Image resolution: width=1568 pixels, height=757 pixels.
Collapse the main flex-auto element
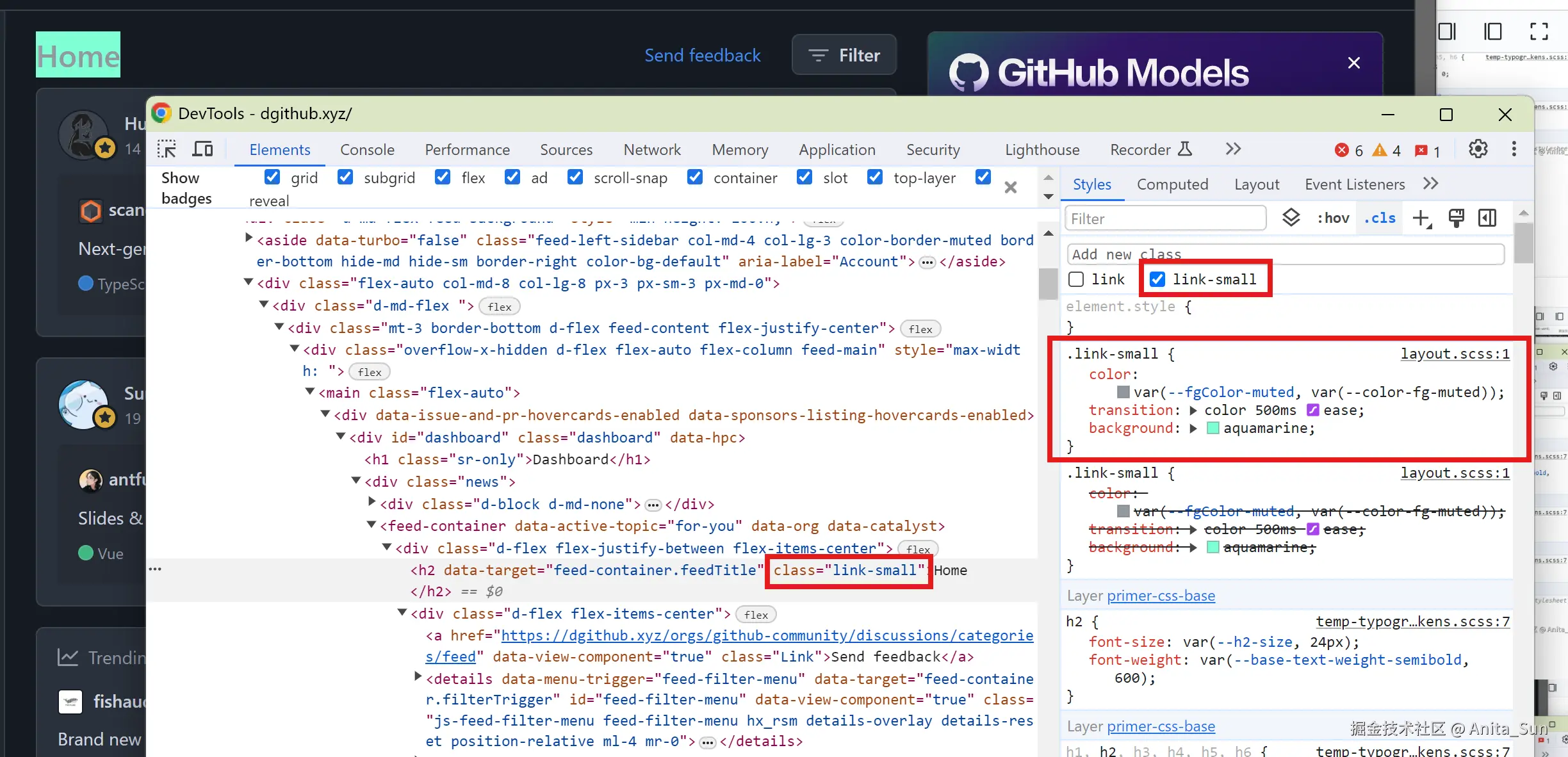tap(310, 391)
